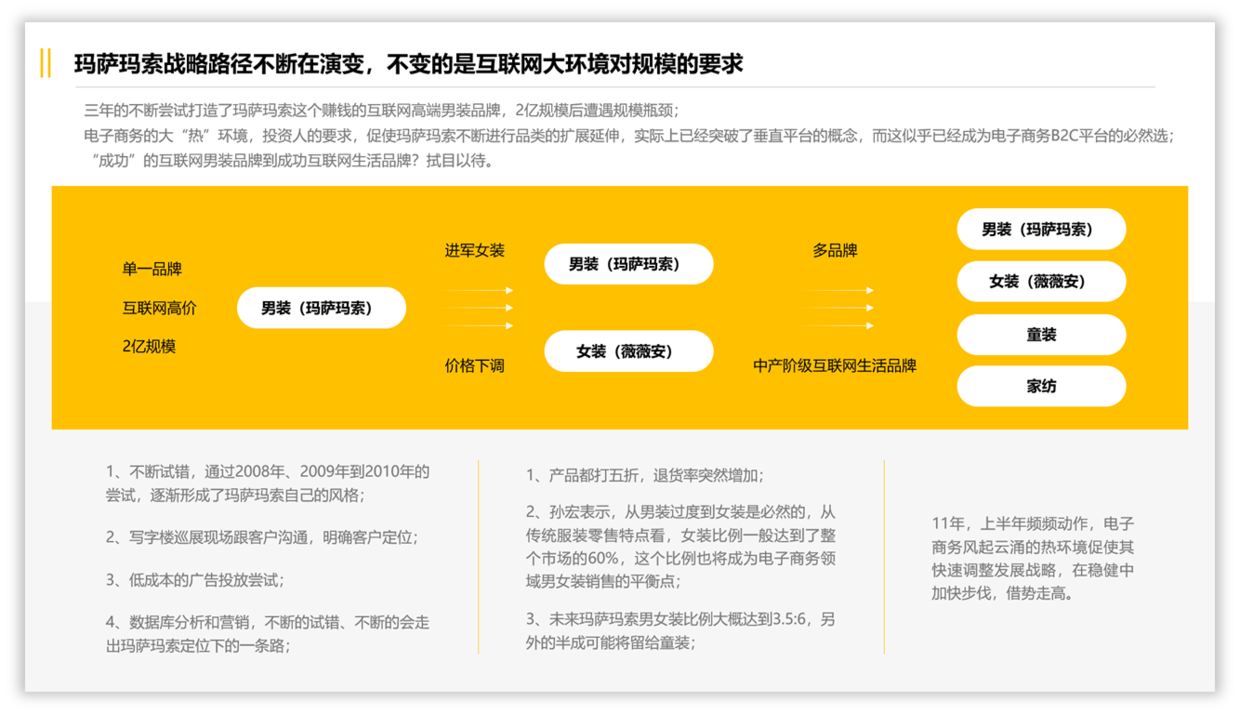The image size is (1240, 714).
Task: Click point 1、不断试错，通过2008年
Action: [x=268, y=483]
